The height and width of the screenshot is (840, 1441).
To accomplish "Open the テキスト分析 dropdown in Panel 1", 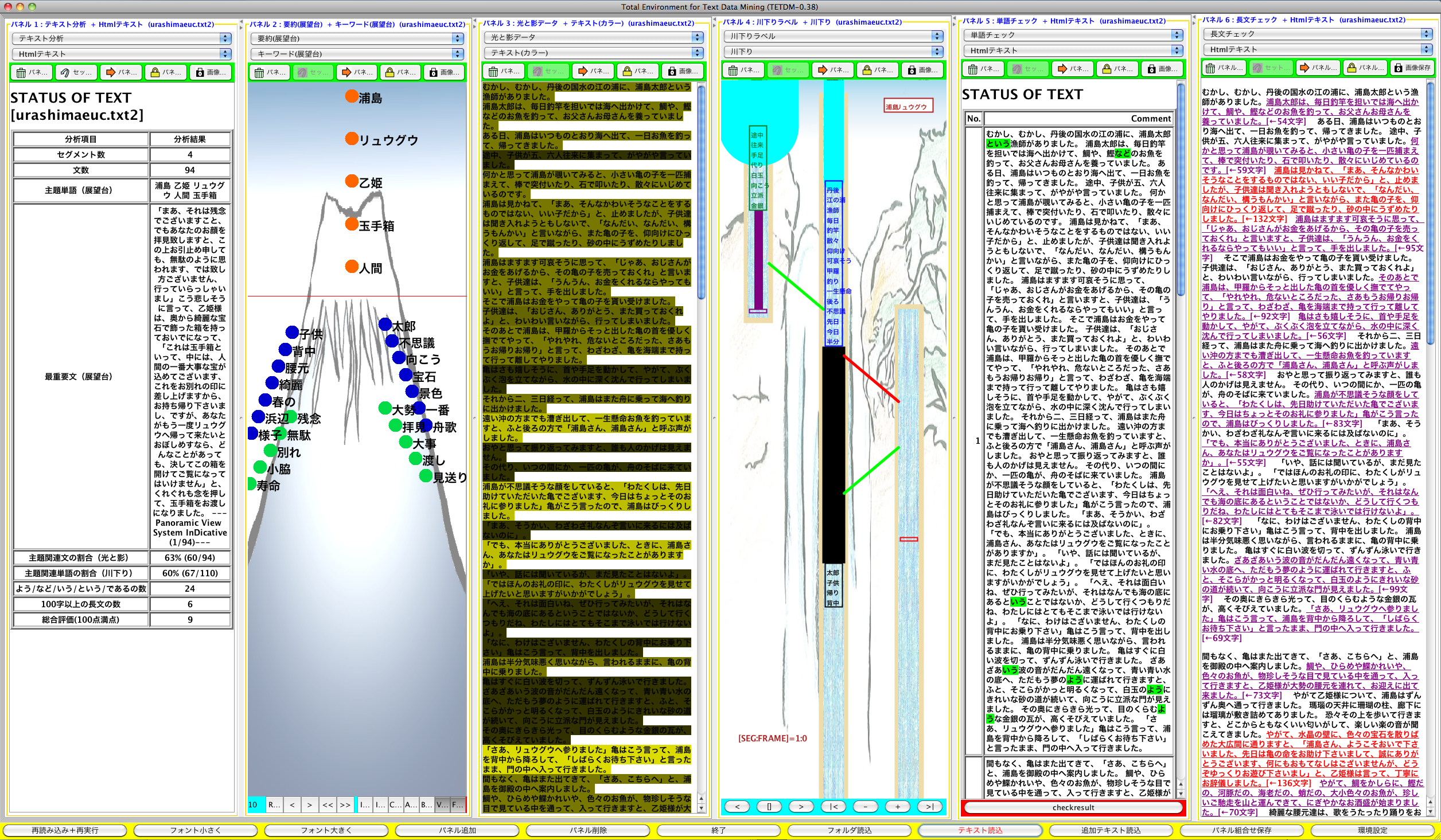I will tap(120, 39).
